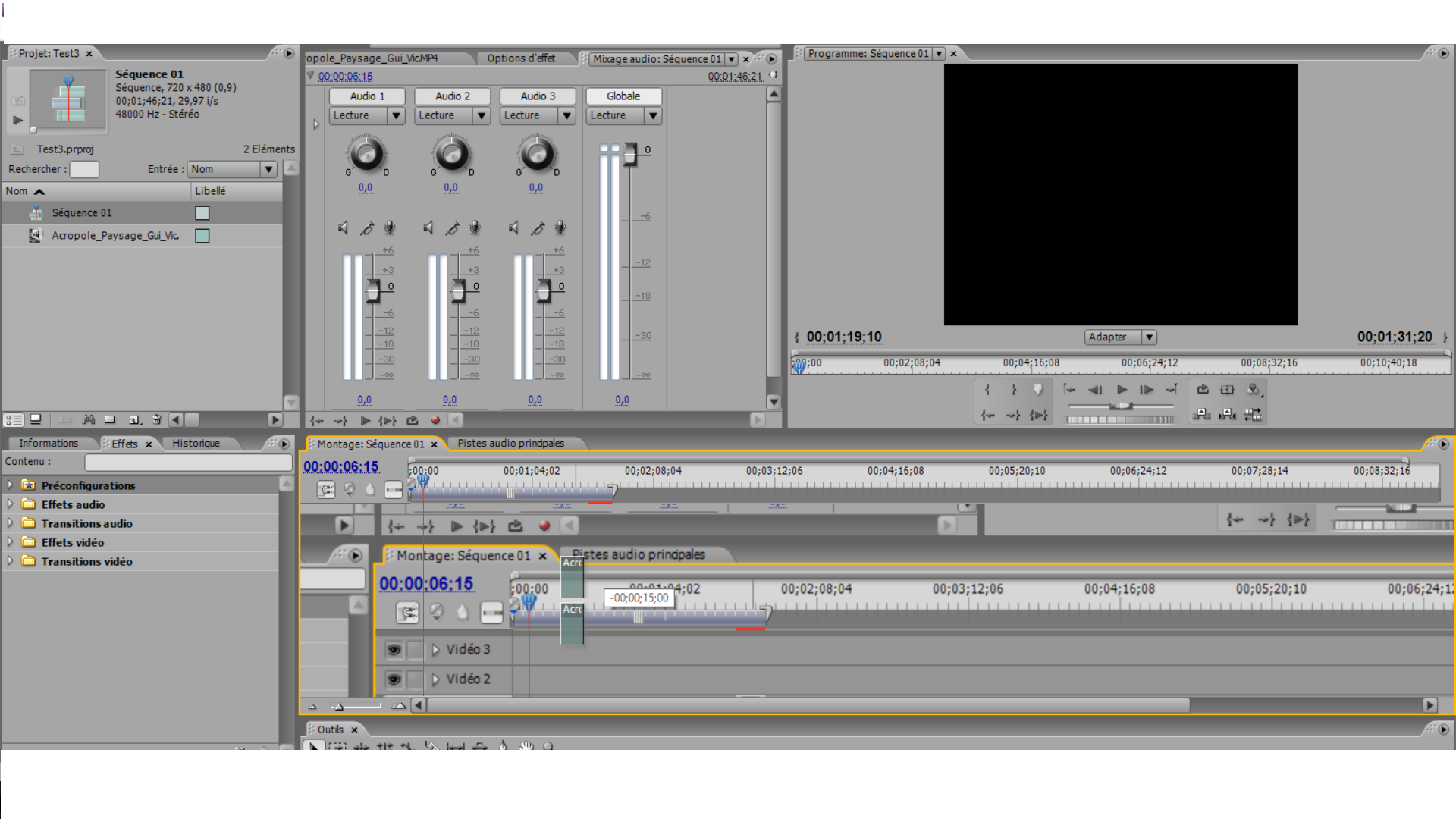The height and width of the screenshot is (819, 1456).
Task: Switch to the Informations tab
Action: 49,444
